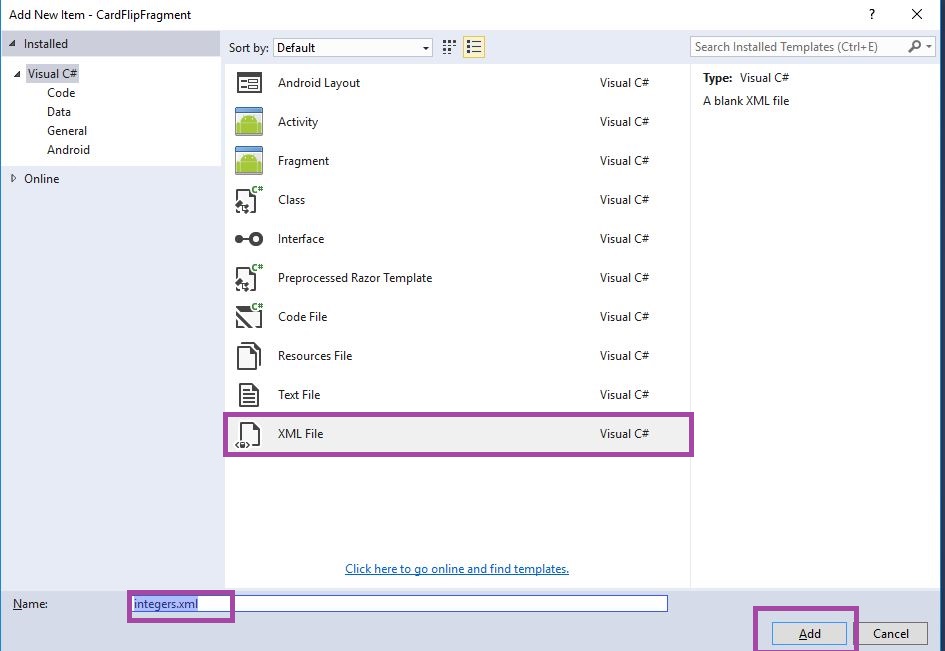Select the Android Layout template icon
The width and height of the screenshot is (945, 651).
[x=248, y=83]
